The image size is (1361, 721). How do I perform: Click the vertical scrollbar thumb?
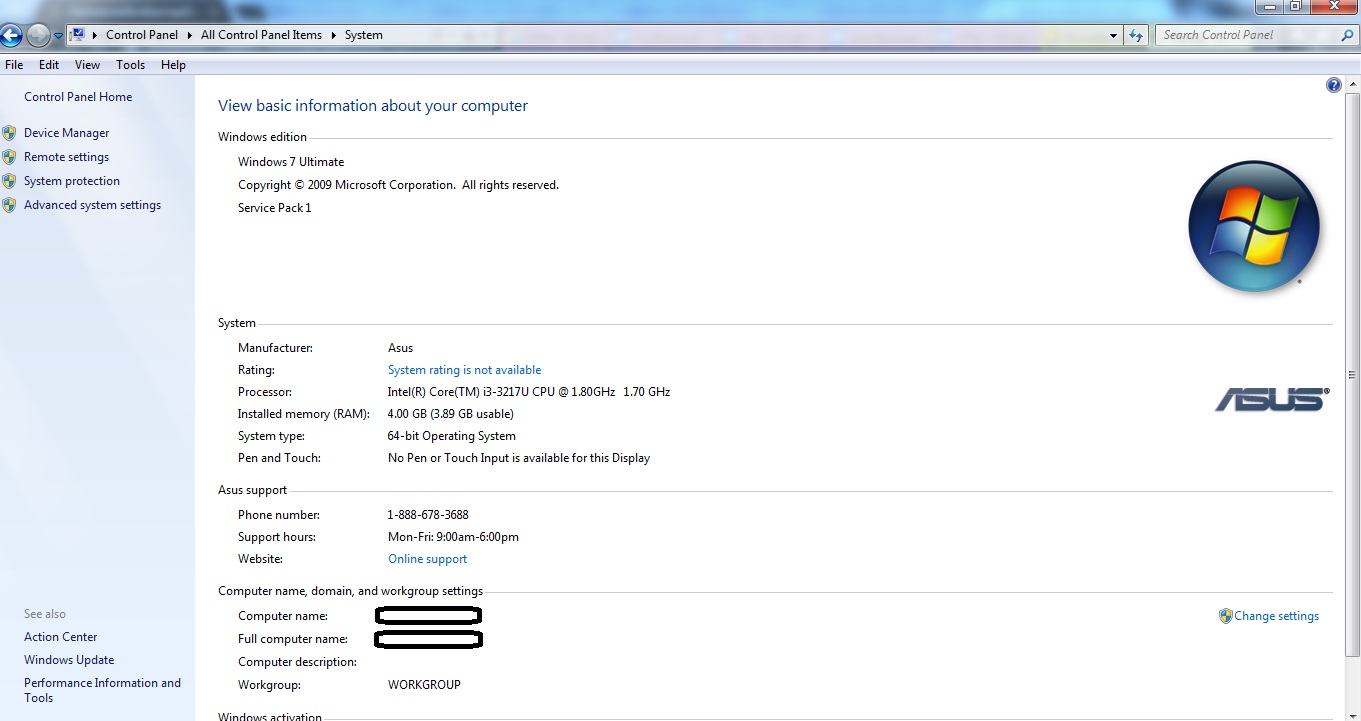(1352, 375)
